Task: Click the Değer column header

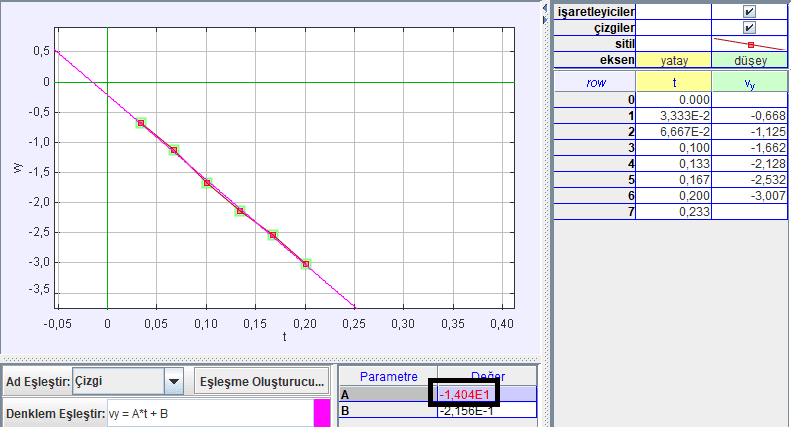Action: pyautogui.click(x=487, y=377)
